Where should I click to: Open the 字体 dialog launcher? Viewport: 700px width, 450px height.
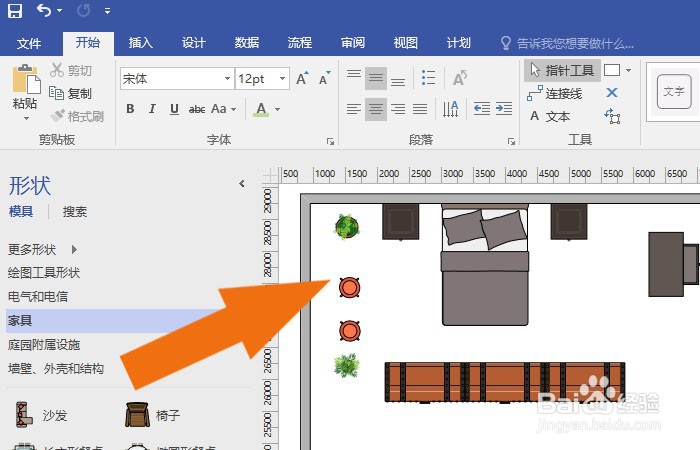coord(330,142)
